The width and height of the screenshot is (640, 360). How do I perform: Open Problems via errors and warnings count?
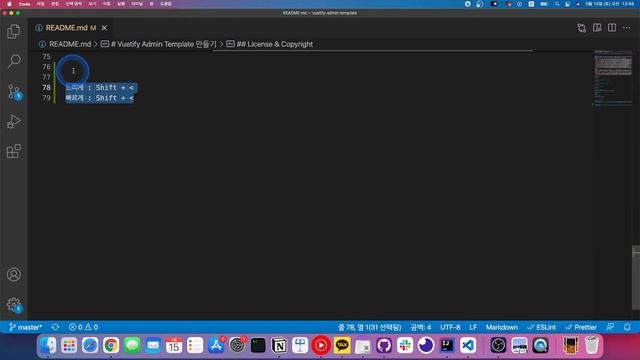click(x=83, y=327)
